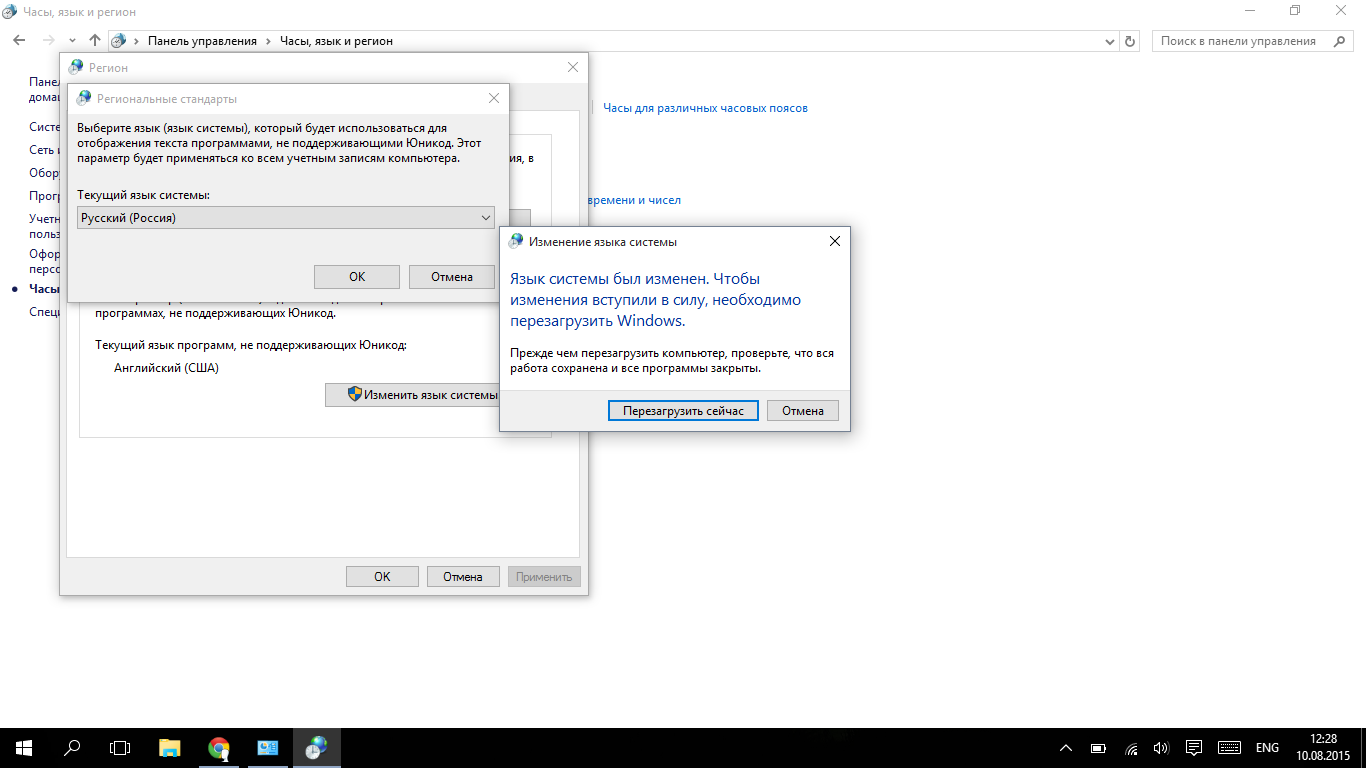Select Панель управления in breadcrumb path
This screenshot has width=1366, height=768.
(x=202, y=41)
